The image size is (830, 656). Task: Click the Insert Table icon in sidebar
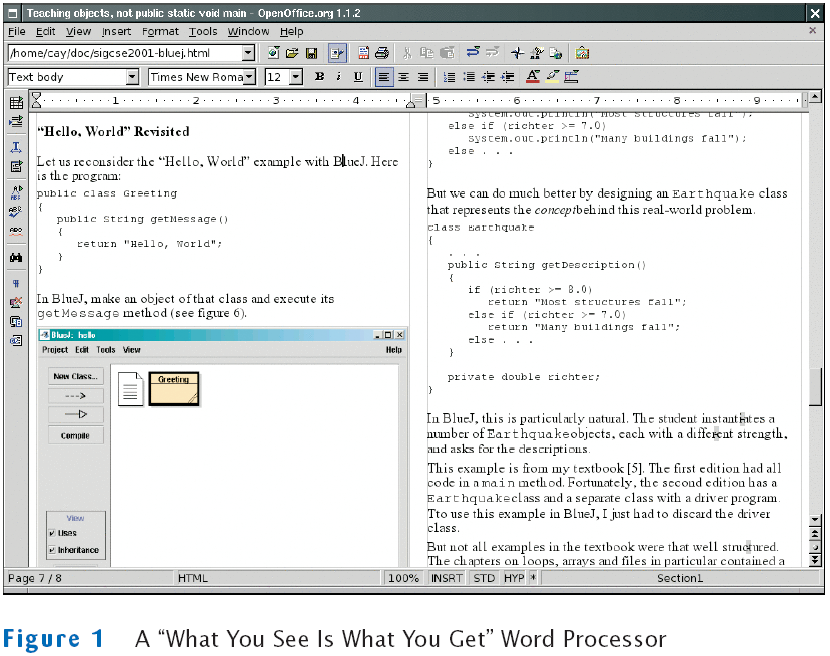click(16, 103)
